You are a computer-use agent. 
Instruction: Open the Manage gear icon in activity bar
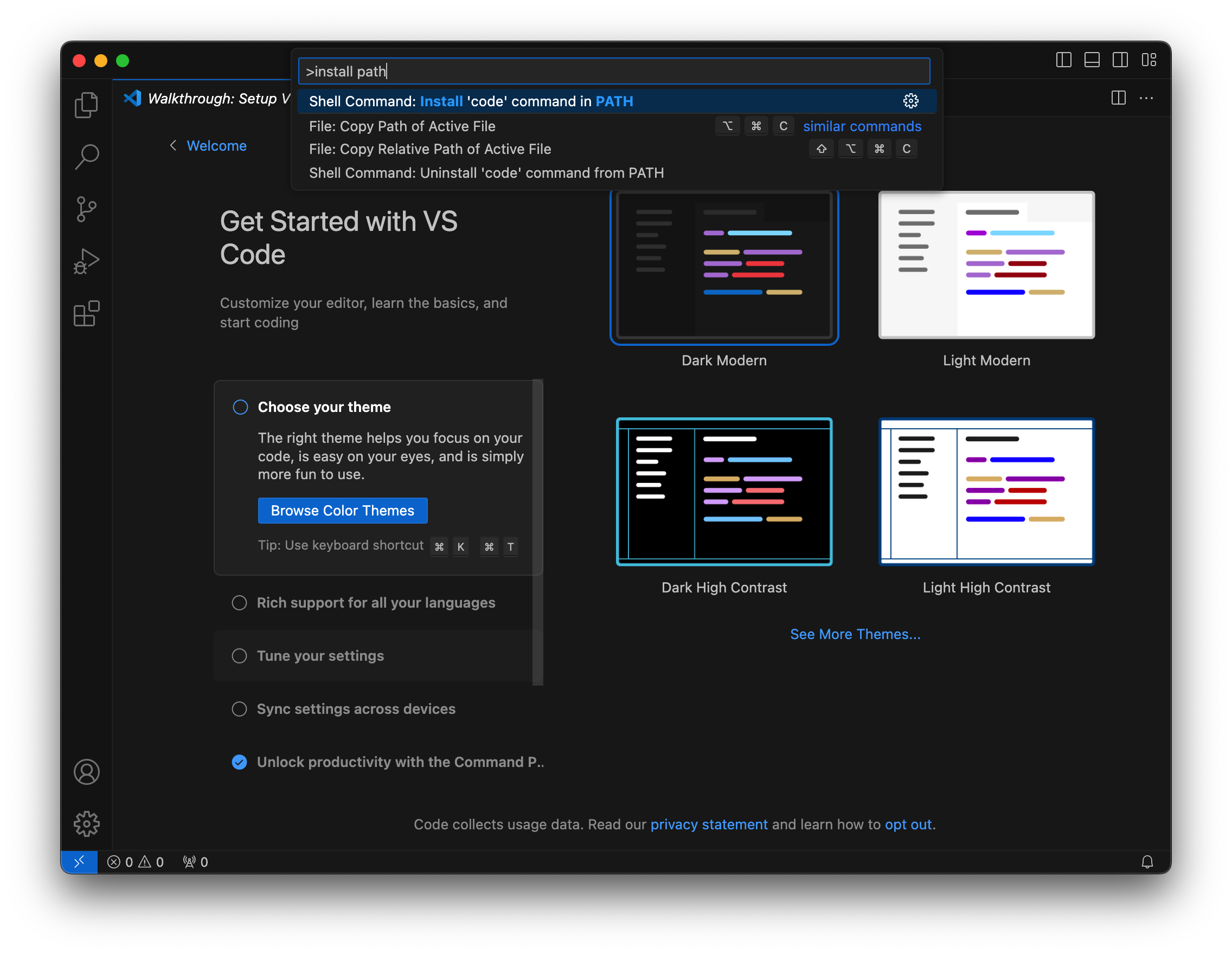86,824
